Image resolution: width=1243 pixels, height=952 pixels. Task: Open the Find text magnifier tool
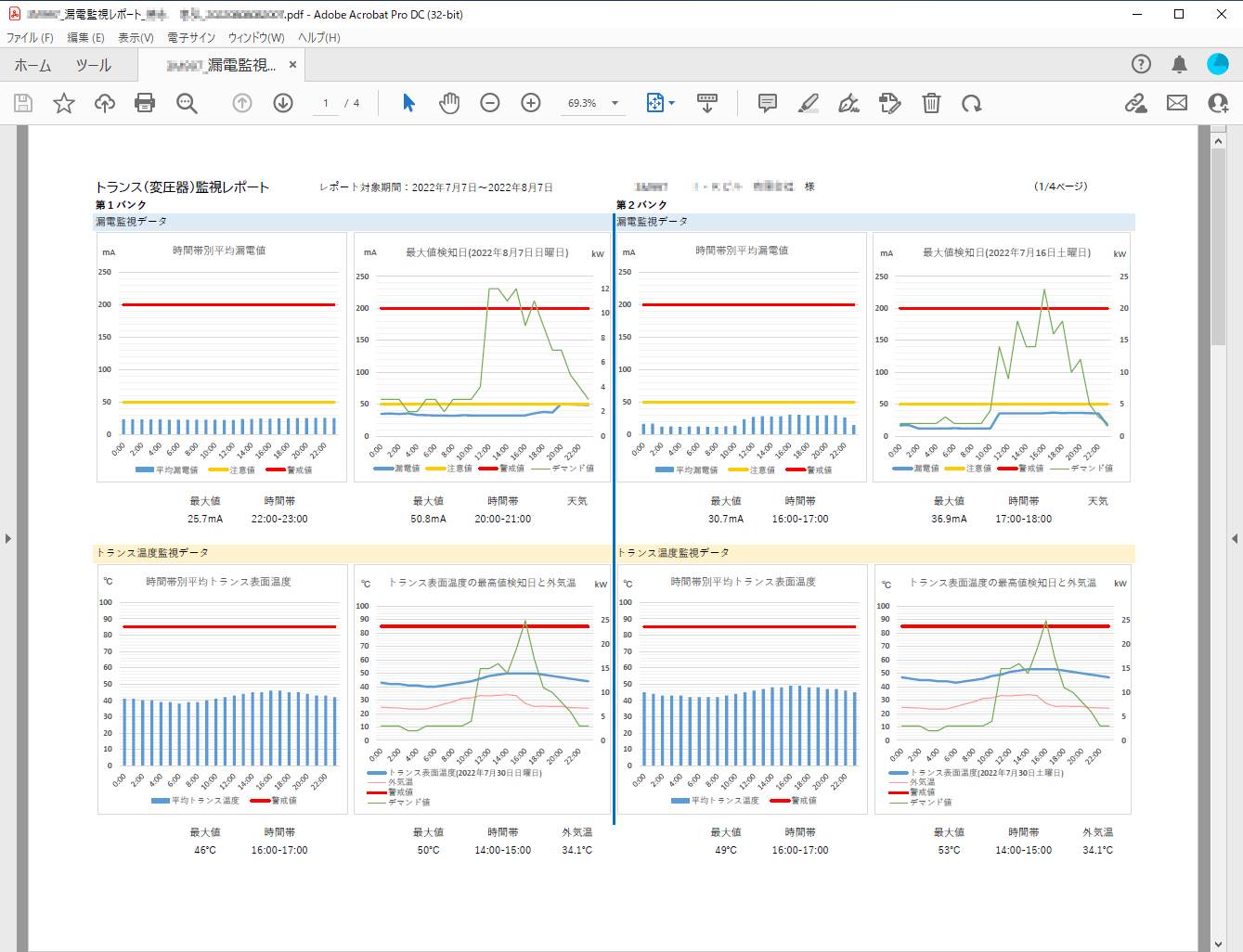click(x=187, y=103)
